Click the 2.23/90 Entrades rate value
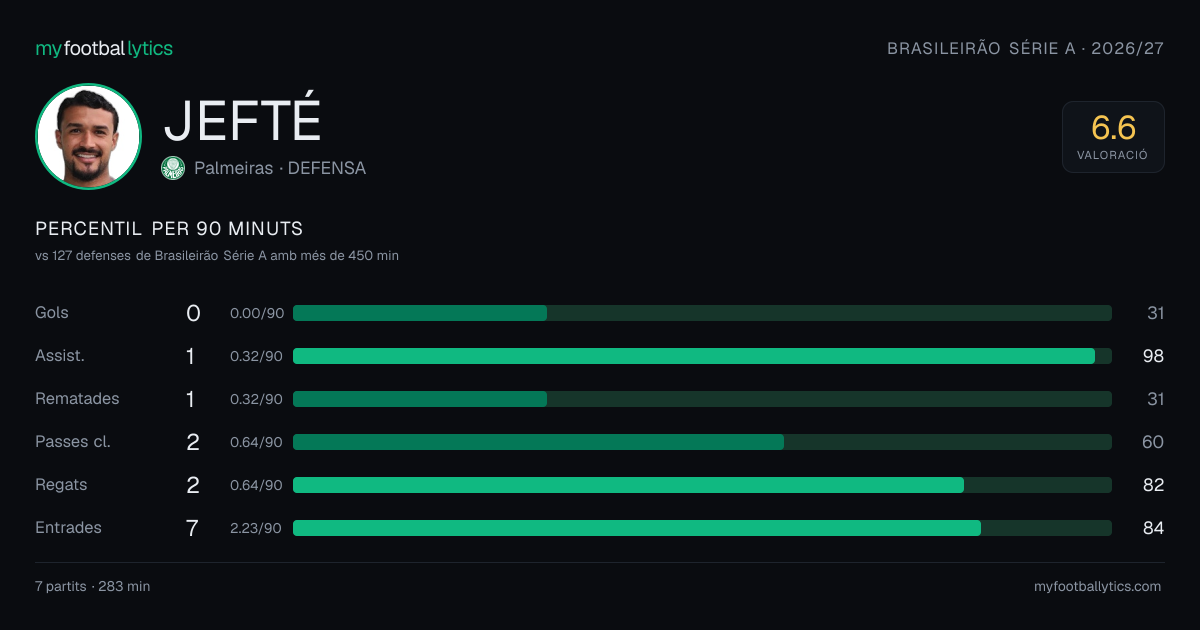Viewport: 1200px width, 630px height. 256,528
